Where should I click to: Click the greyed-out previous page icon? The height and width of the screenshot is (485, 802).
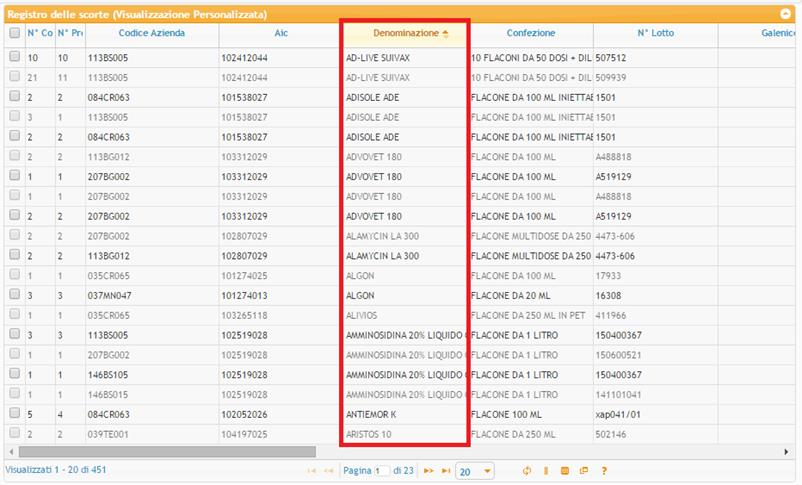[x=329, y=471]
